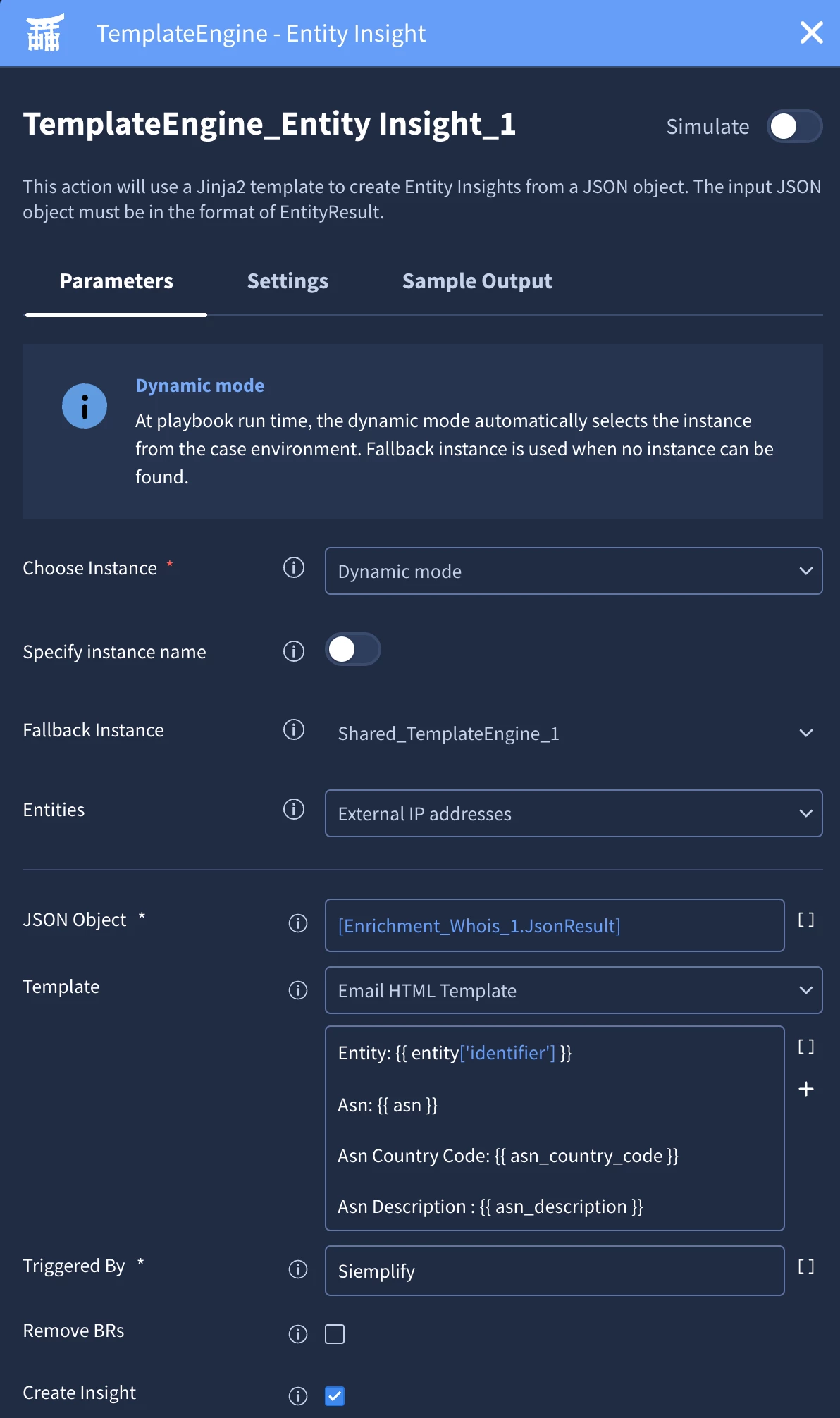Open placeholder picker beside JSON Object field
The image size is (840, 1418).
coord(806,920)
